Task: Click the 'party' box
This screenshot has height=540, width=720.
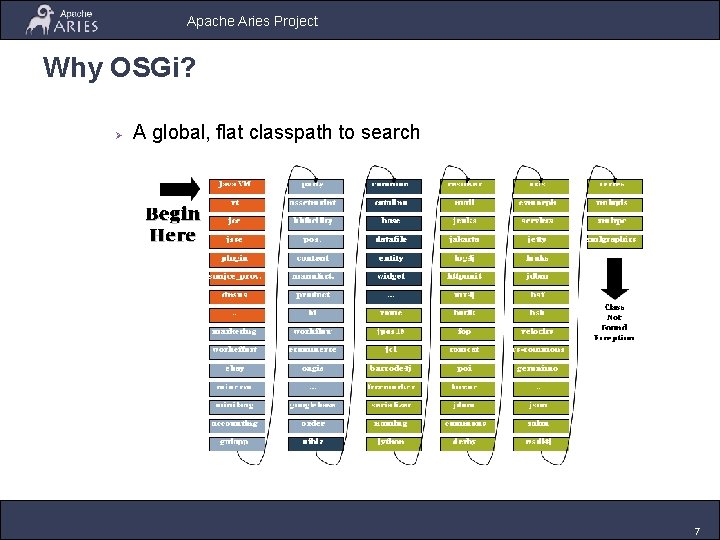Action: coord(316,186)
